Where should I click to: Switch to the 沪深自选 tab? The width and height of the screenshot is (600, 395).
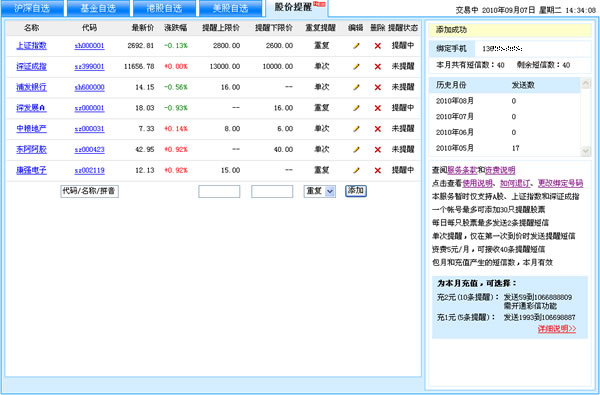coord(32,8)
